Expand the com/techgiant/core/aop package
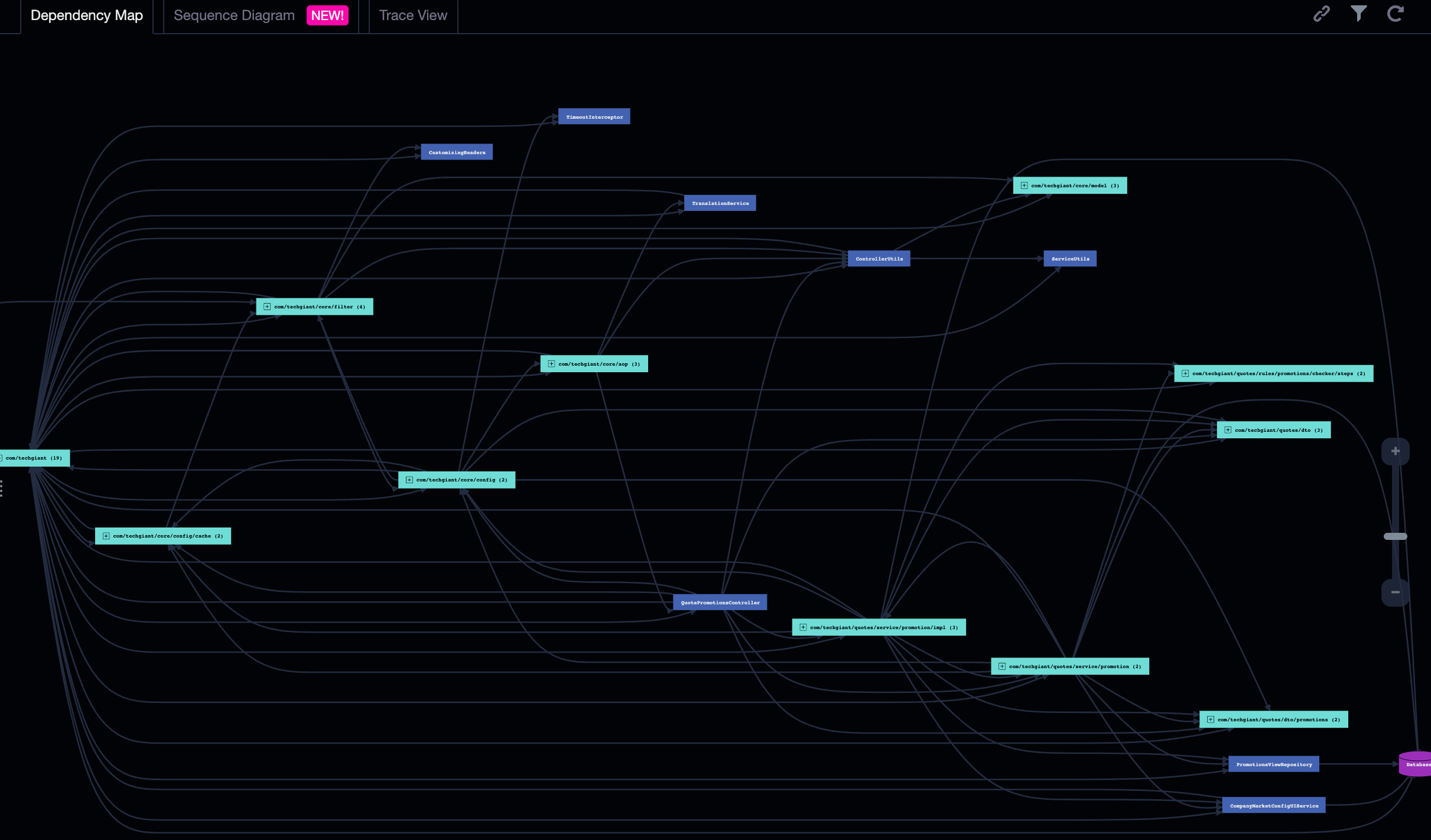The image size is (1431, 840). click(551, 363)
